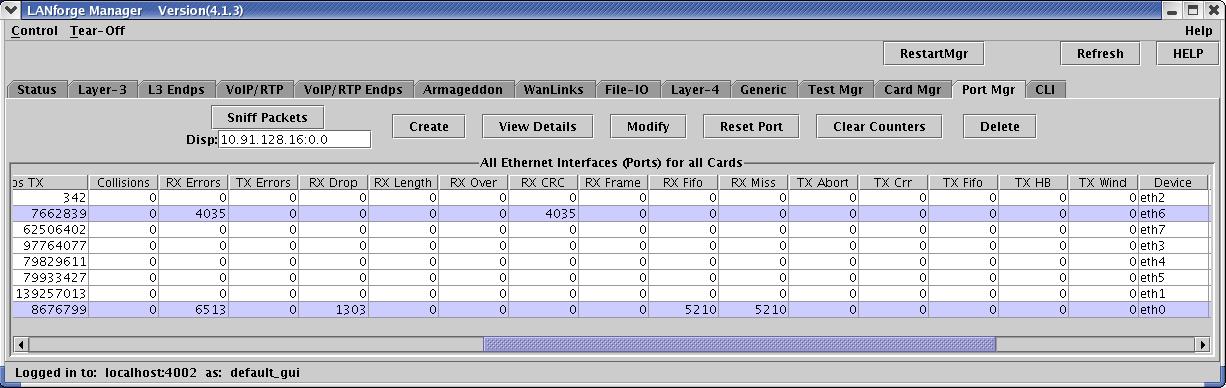Switch to the Layer-3 tab
Screen dimensions: 1226x388
[102, 89]
